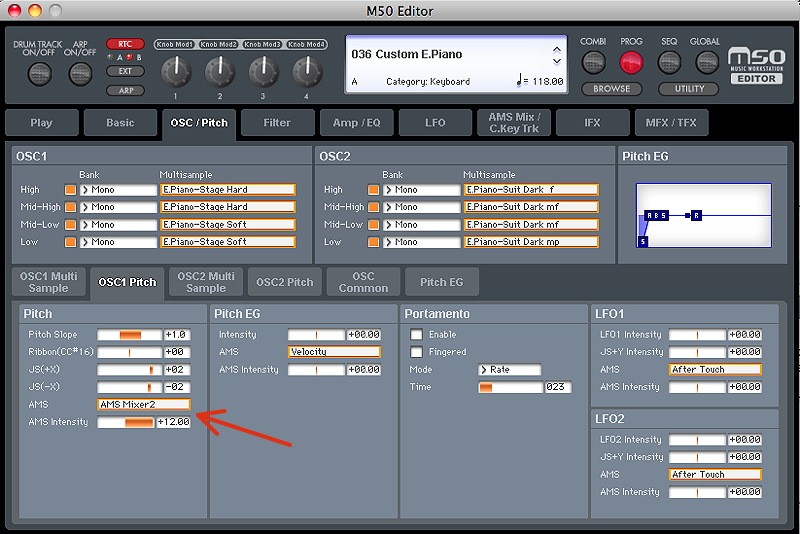Switch to the LFO tab

435,122
